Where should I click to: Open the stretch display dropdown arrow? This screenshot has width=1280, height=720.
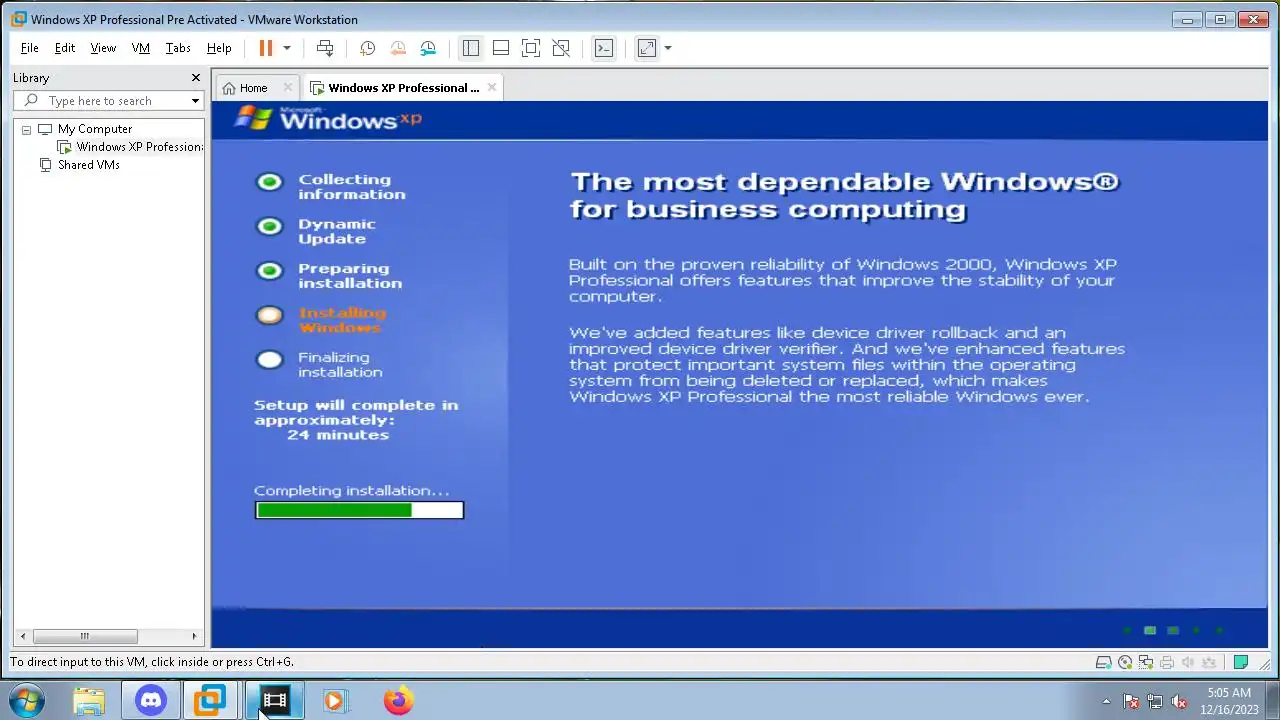[668, 48]
